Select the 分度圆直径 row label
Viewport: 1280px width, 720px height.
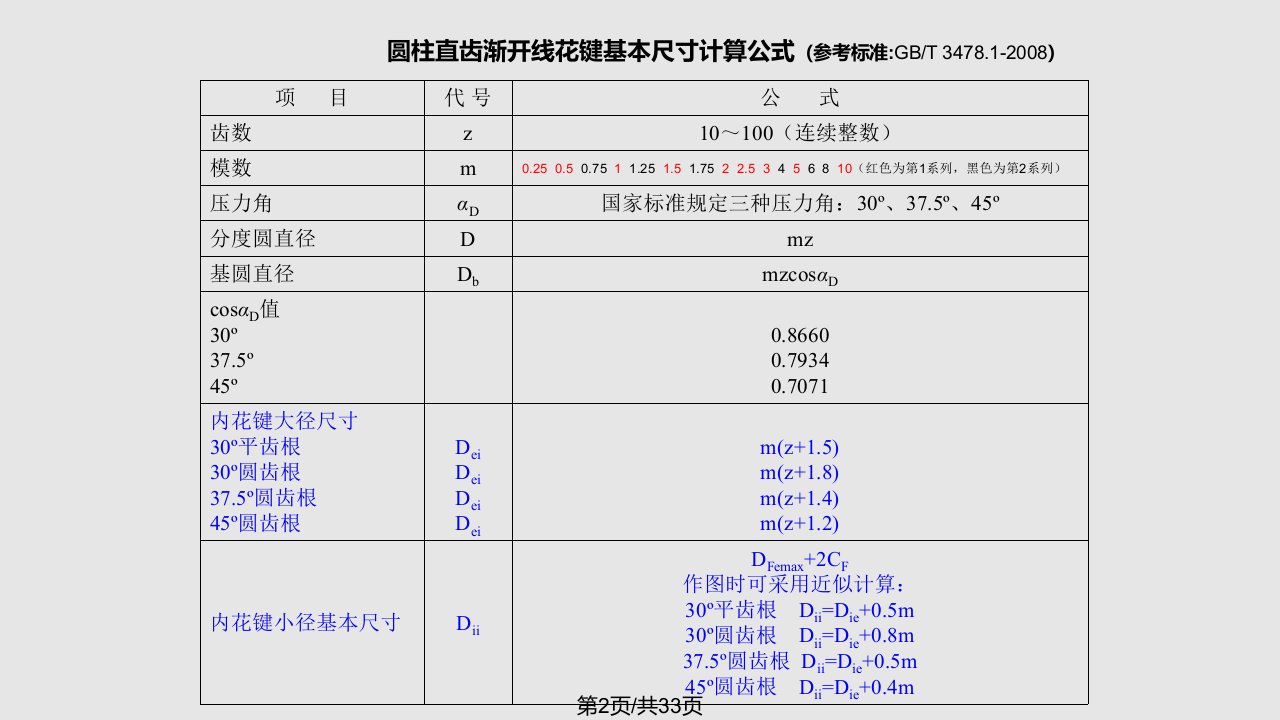pos(262,239)
